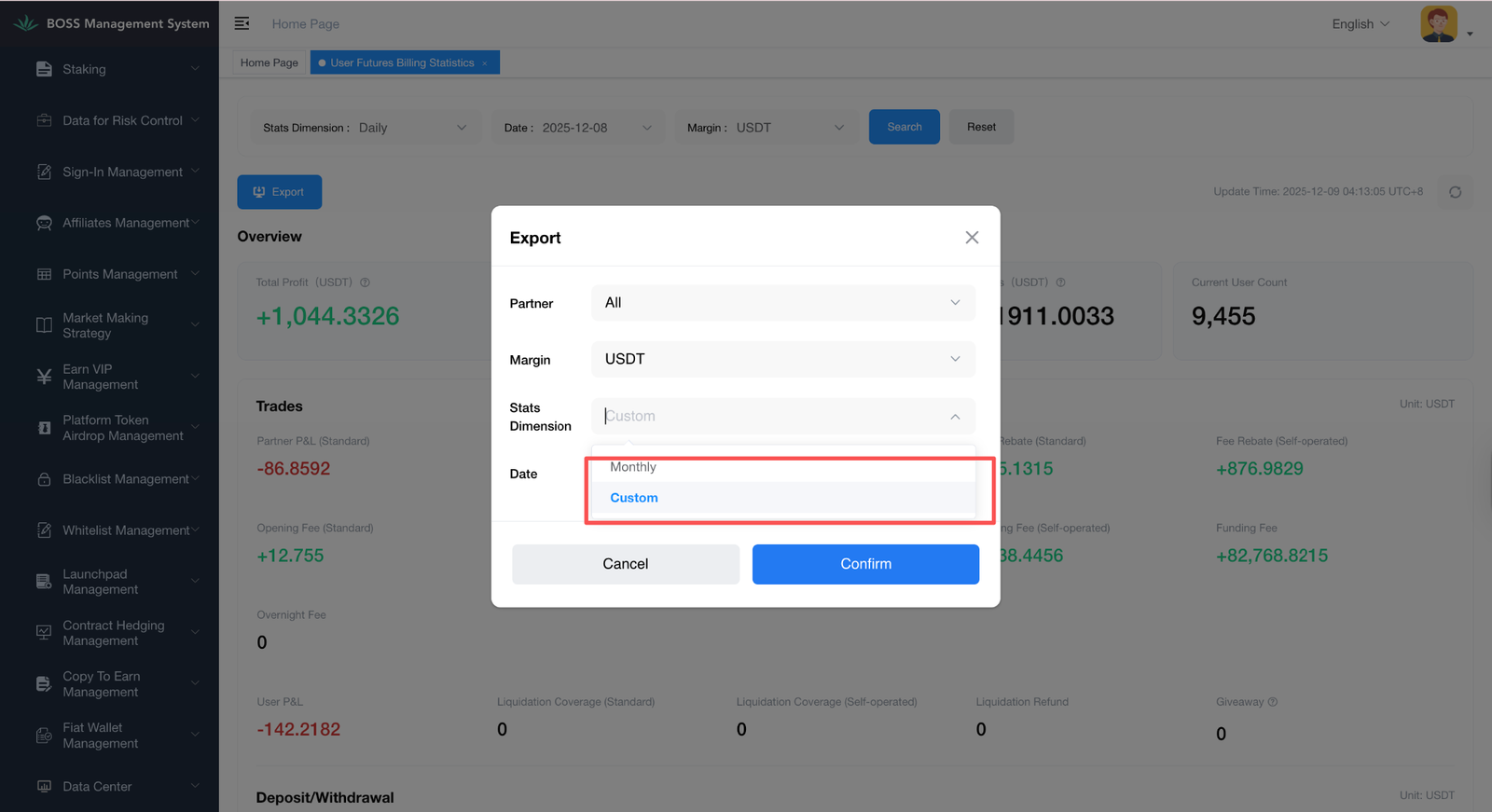Image resolution: width=1492 pixels, height=812 pixels.
Task: Click the hamburger menu collapse icon
Action: tap(242, 23)
